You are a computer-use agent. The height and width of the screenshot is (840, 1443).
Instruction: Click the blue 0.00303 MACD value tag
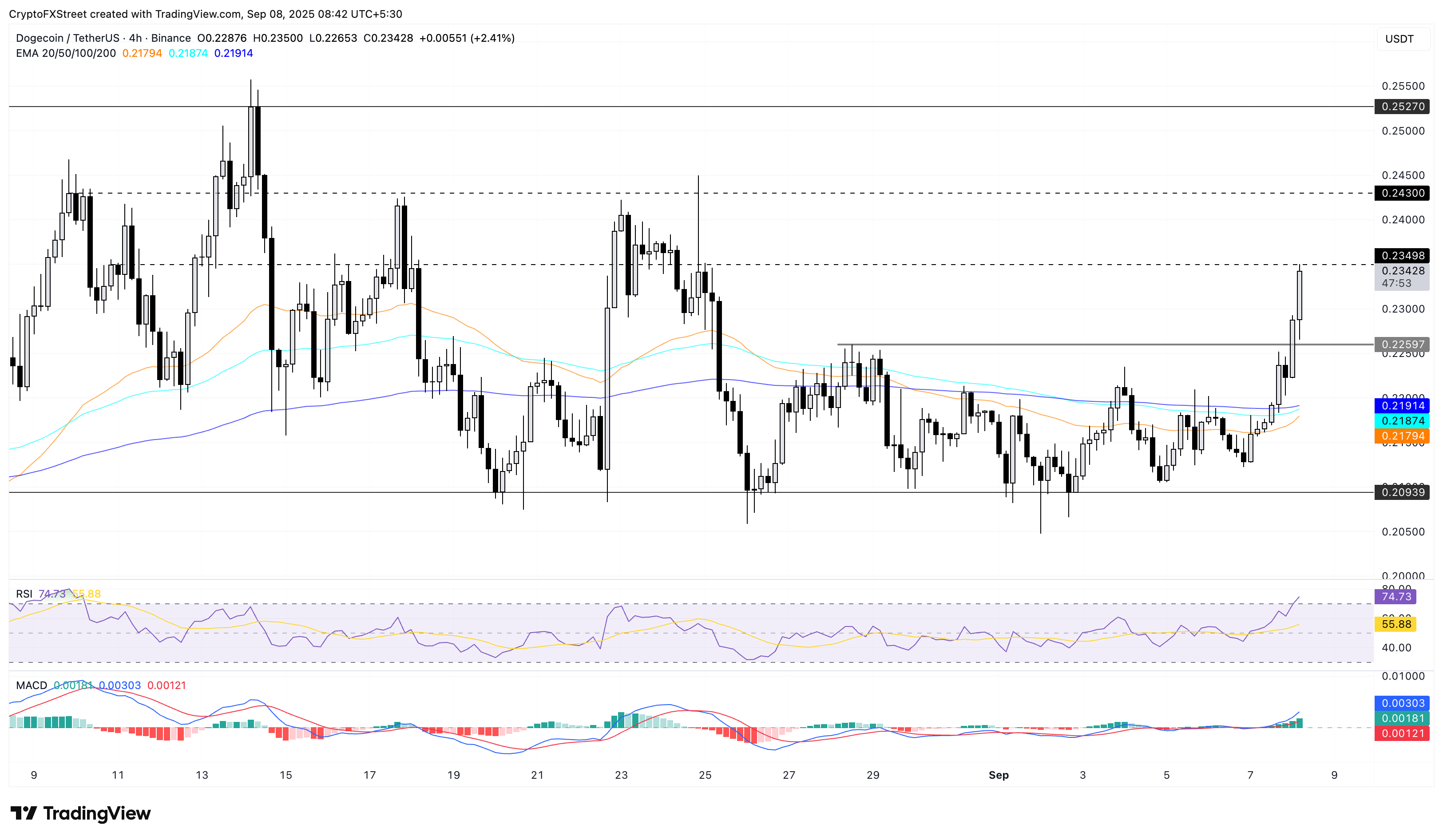[x=1402, y=703]
